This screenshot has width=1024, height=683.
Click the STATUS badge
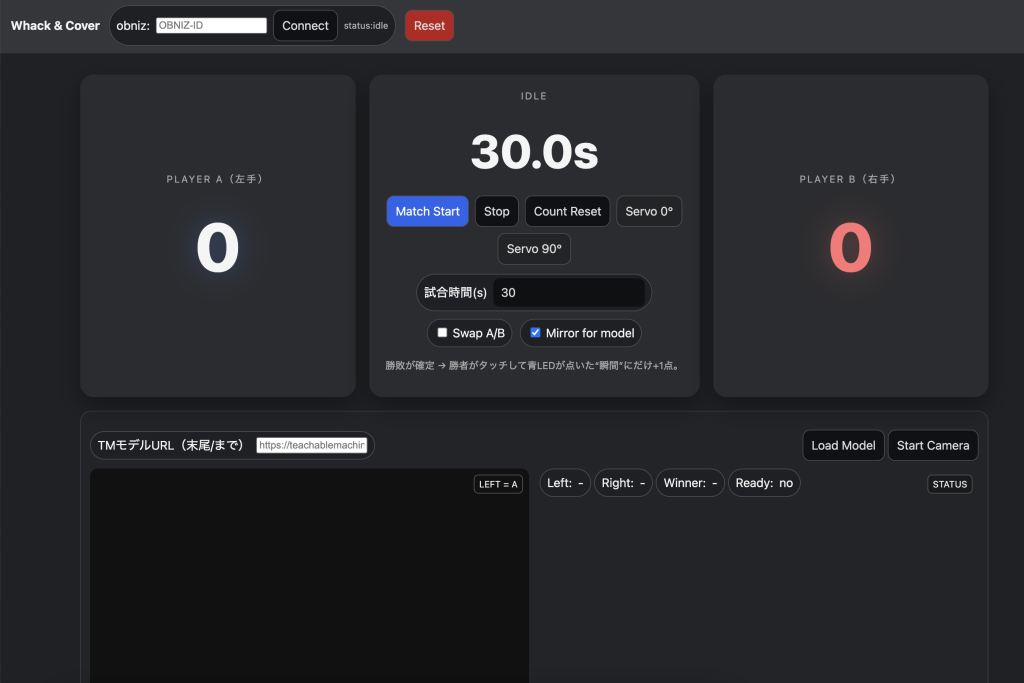point(949,484)
